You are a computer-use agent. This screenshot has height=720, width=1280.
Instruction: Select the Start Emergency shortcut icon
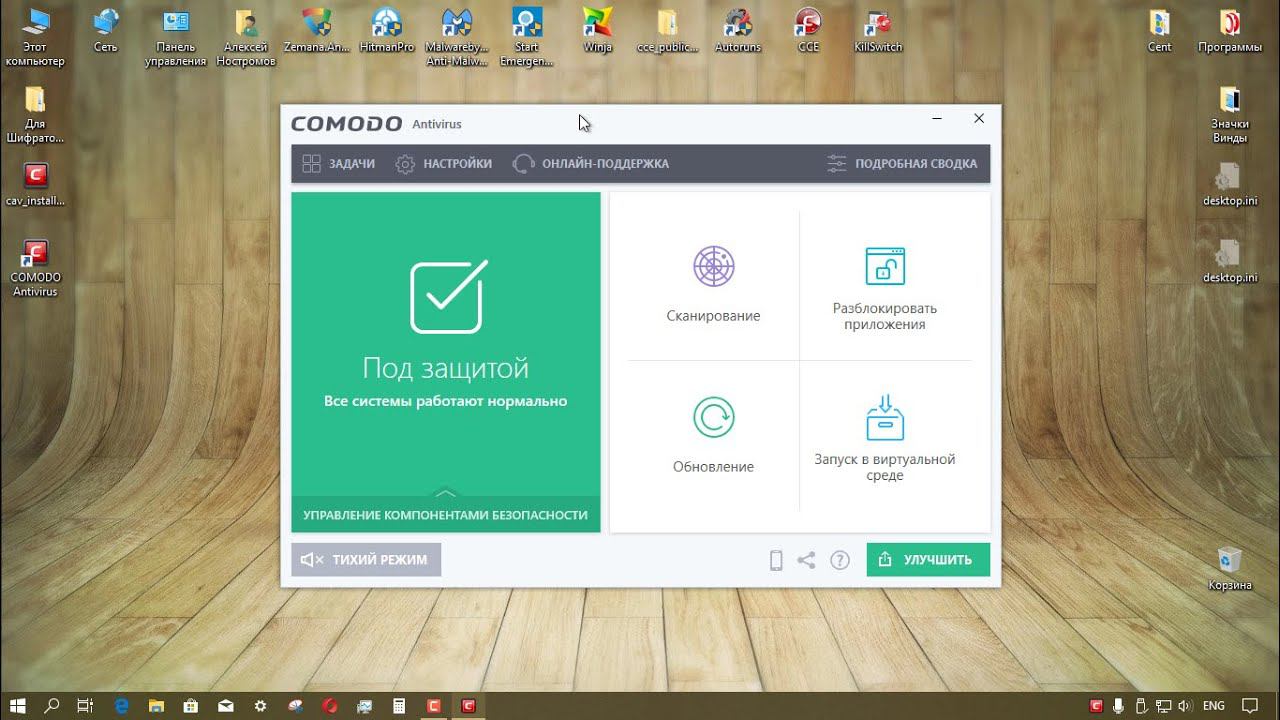click(527, 37)
